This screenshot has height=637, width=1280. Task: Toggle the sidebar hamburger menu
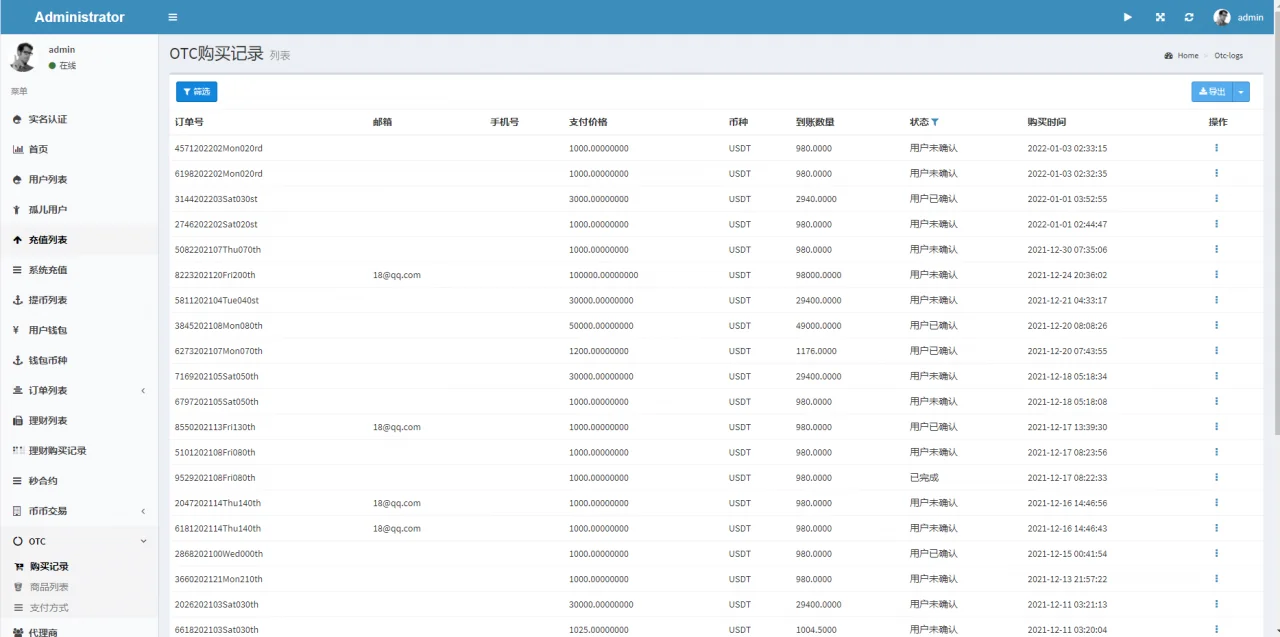[173, 17]
